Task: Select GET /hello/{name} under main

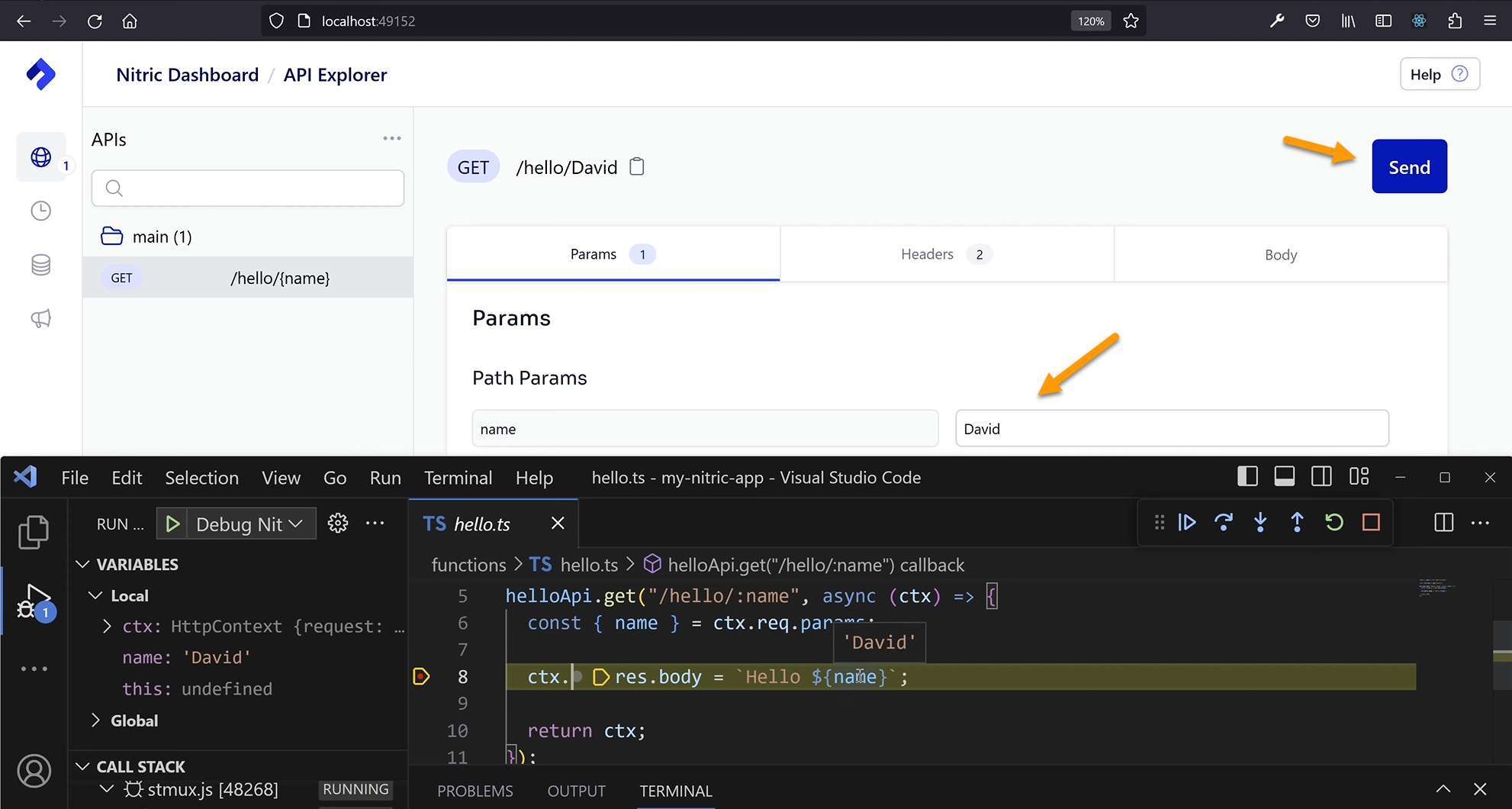Action: (247, 277)
